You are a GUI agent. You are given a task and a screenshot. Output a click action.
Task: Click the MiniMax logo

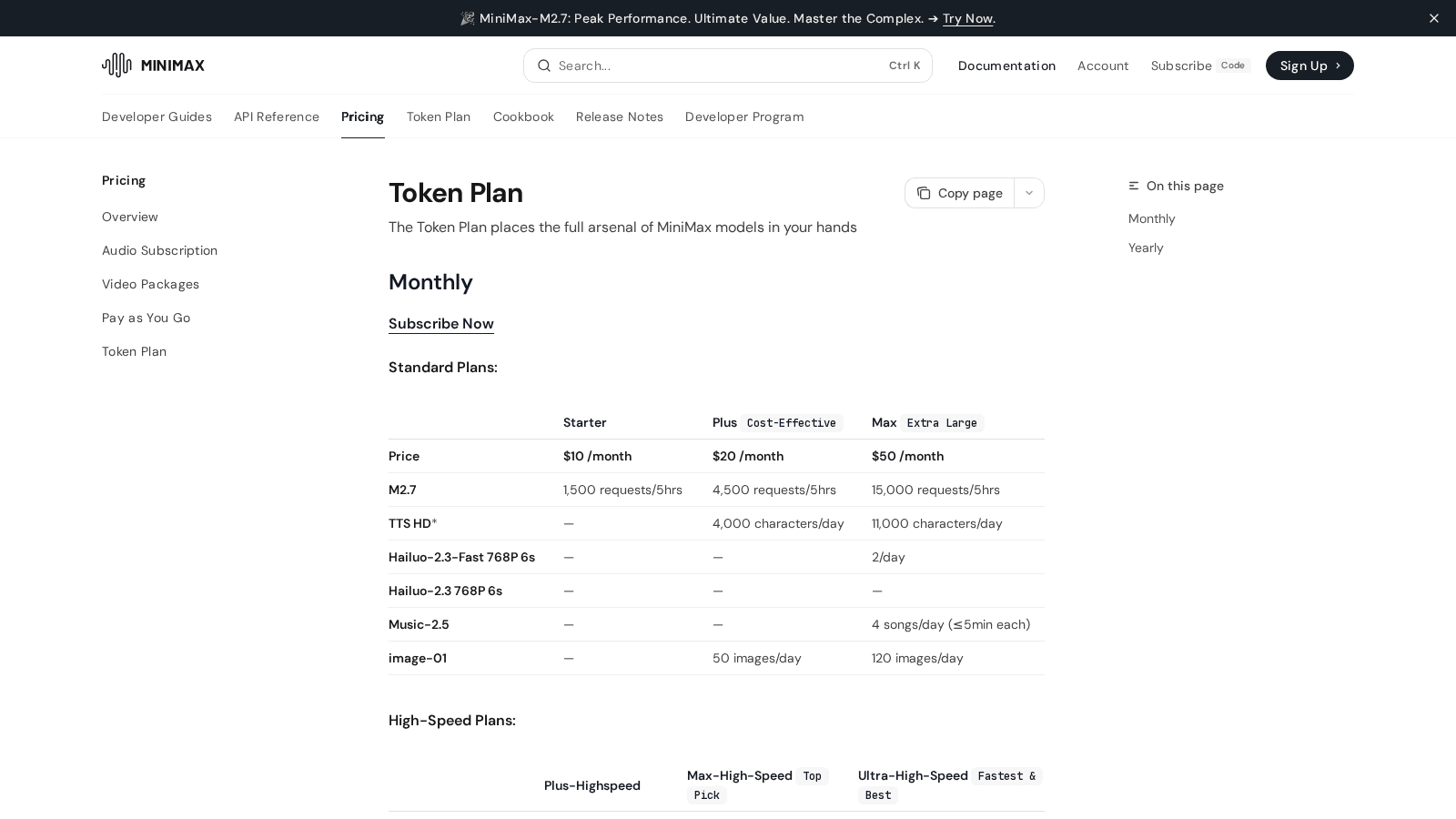153,65
